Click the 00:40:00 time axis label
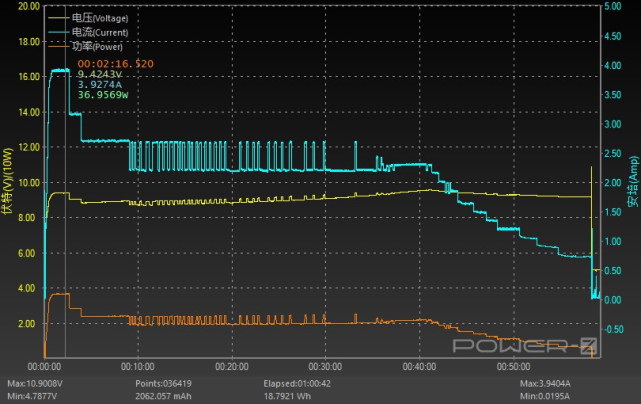641x404 pixels. coord(419,366)
